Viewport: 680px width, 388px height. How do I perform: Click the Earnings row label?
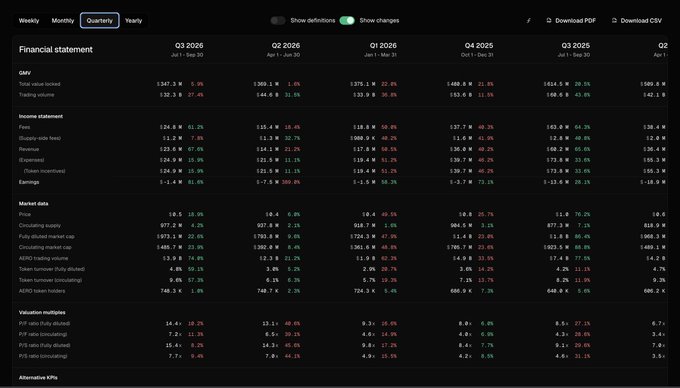(29, 182)
